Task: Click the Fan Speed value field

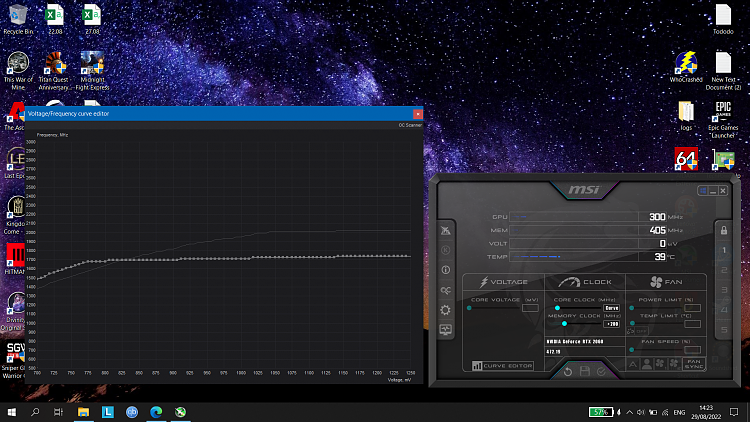Action: point(692,350)
